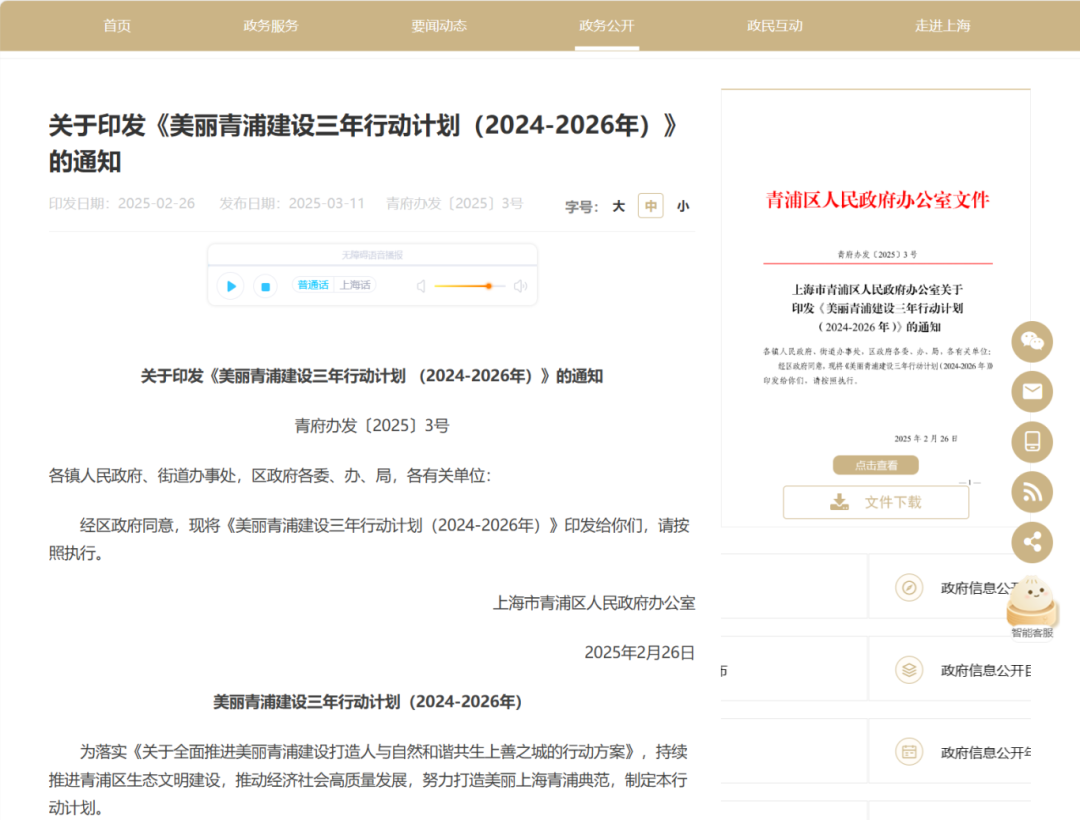Open the 智能客服 chatbot mascot
This screenshot has height=820, width=1080.
click(x=1033, y=602)
